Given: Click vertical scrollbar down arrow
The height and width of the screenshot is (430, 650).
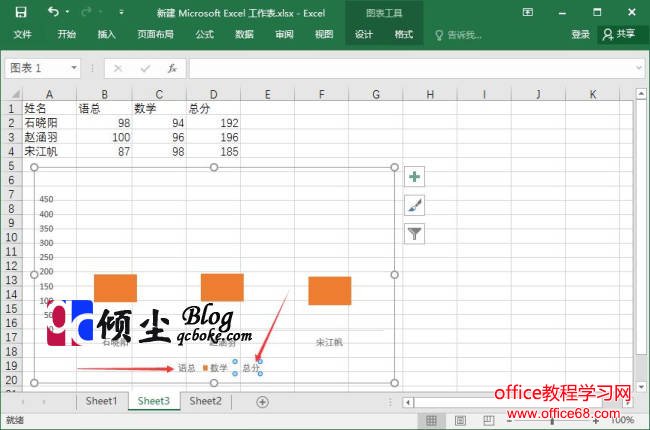Looking at the screenshot, I should [641, 387].
